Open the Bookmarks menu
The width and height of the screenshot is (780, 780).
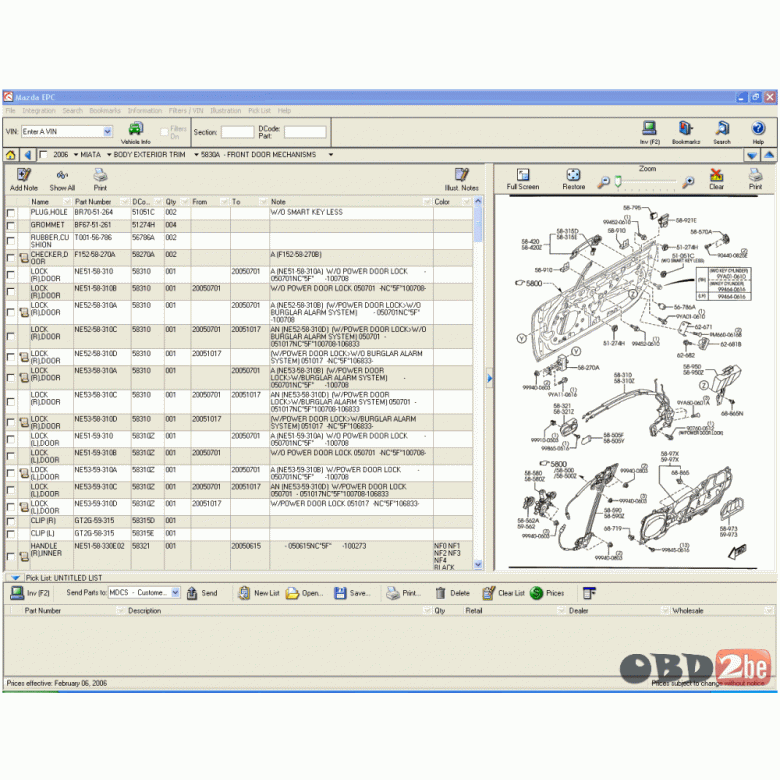(105, 111)
